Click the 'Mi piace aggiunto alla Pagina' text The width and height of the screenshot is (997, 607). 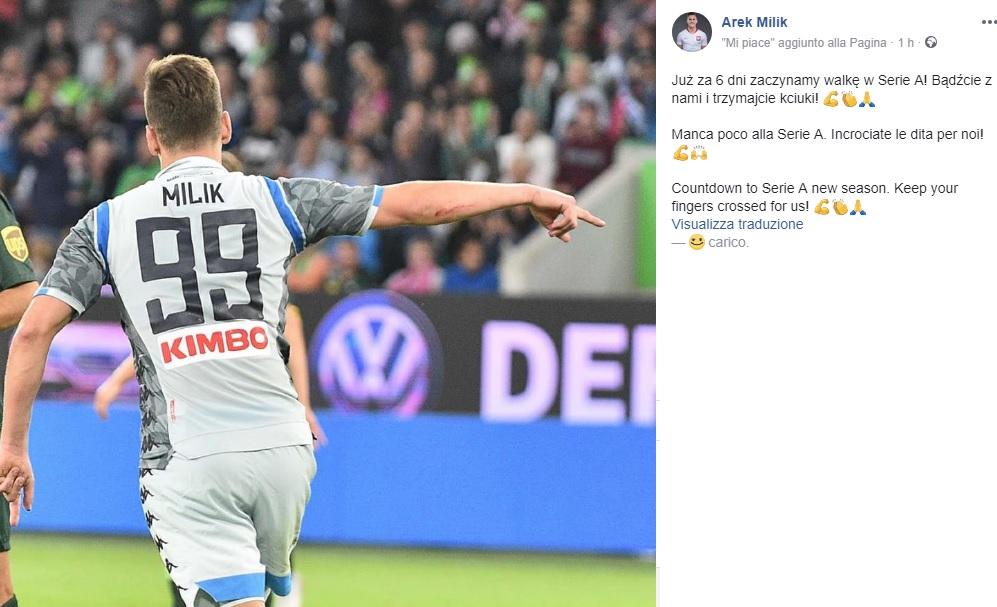[x=804, y=43]
